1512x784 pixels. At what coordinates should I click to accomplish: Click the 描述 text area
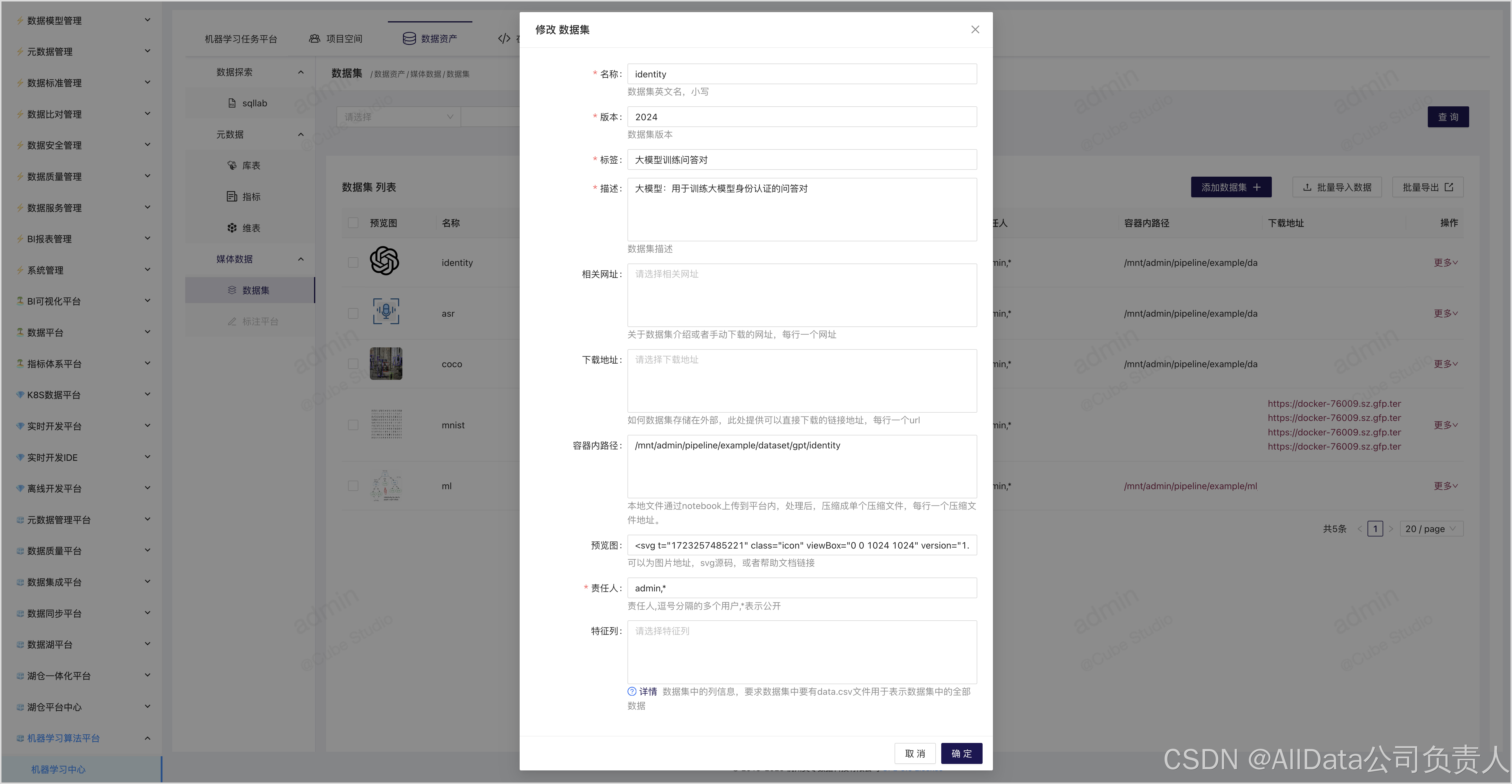802,209
